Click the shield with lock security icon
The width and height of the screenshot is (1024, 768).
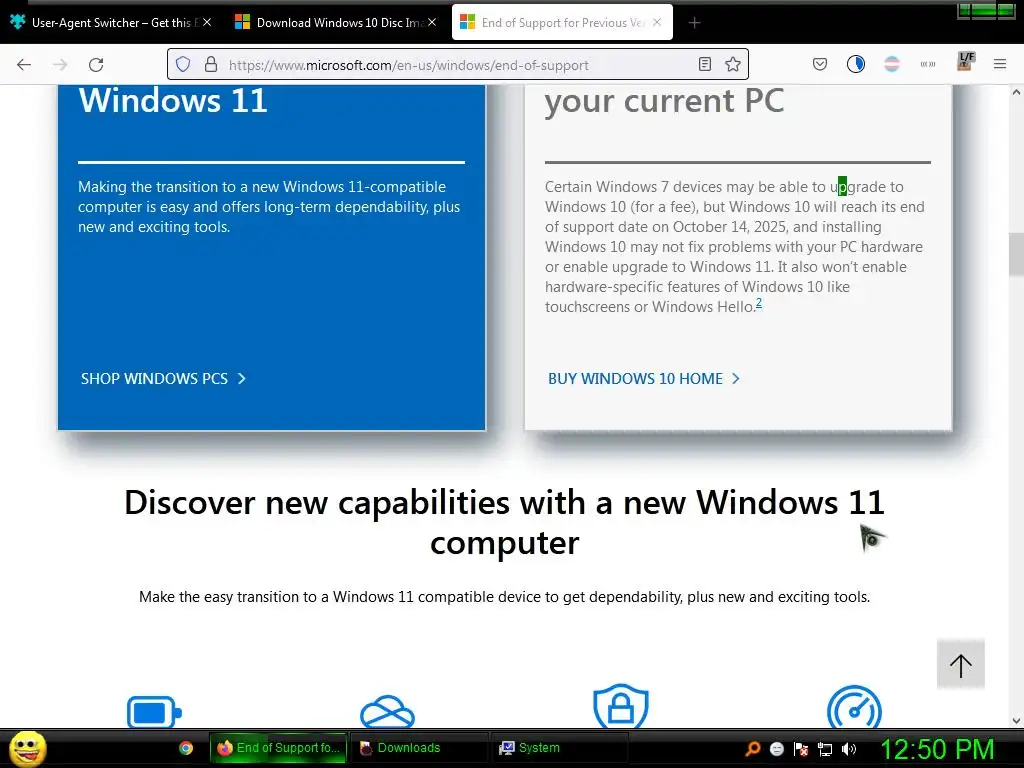[620, 707]
